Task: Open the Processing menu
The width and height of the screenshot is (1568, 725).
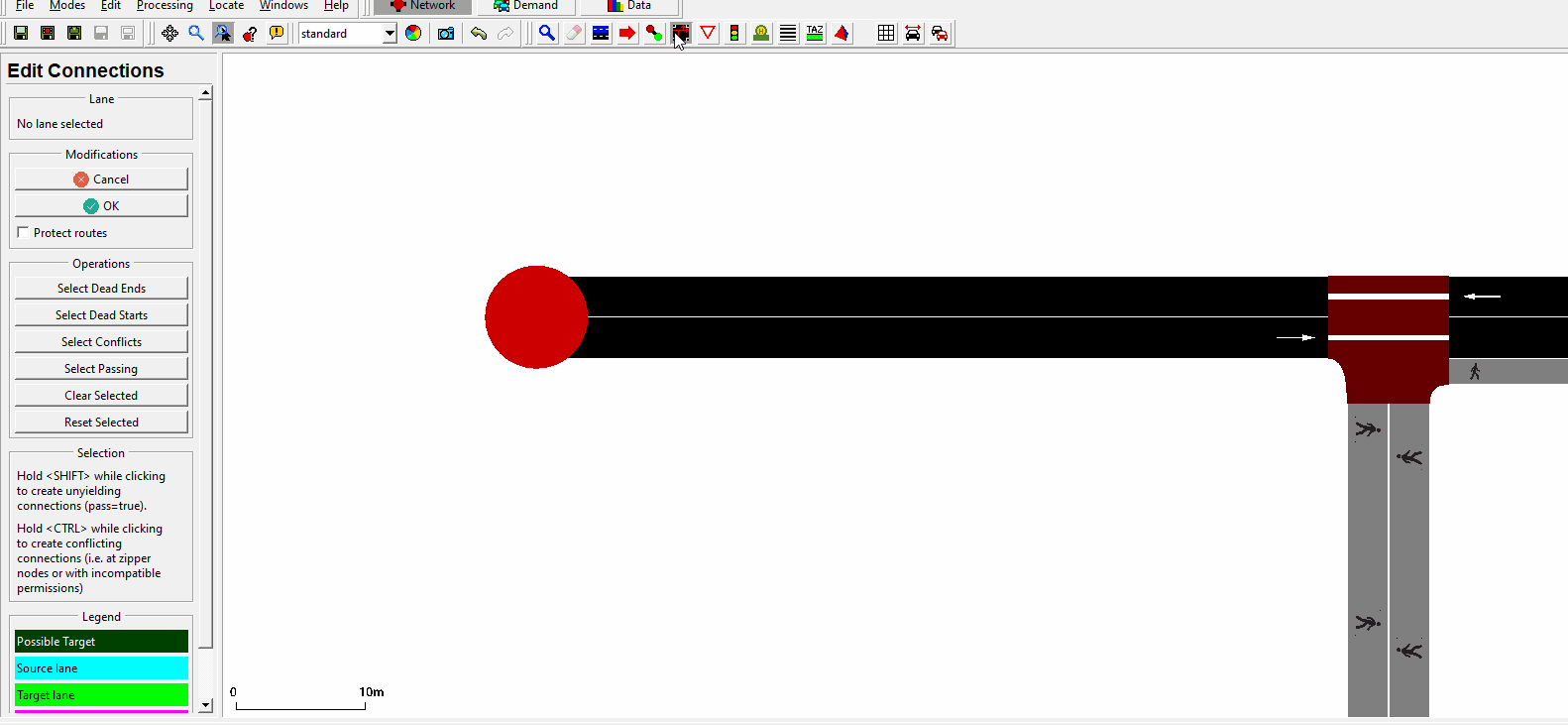Action: tap(165, 6)
